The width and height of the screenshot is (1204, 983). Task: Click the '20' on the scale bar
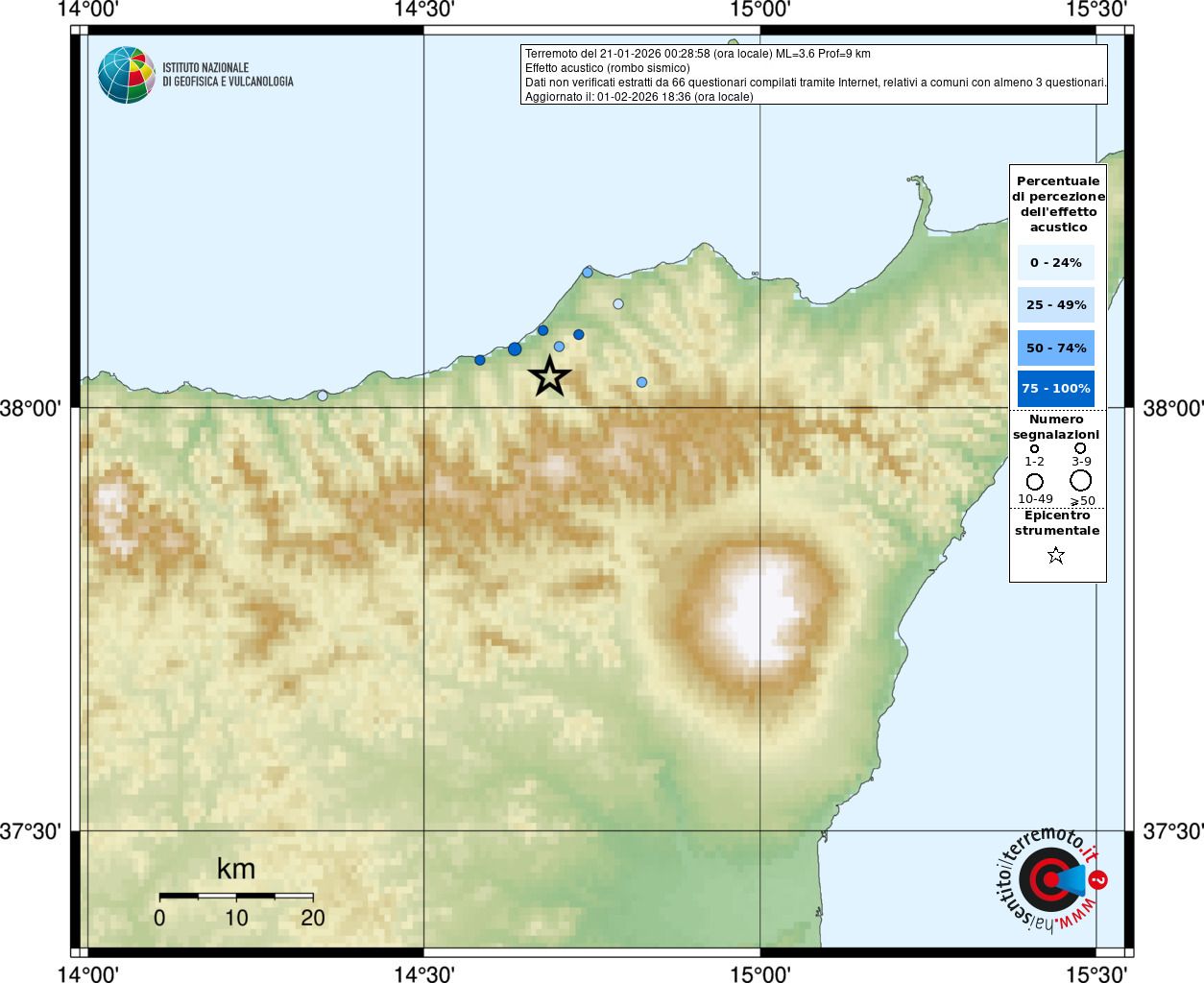click(313, 918)
